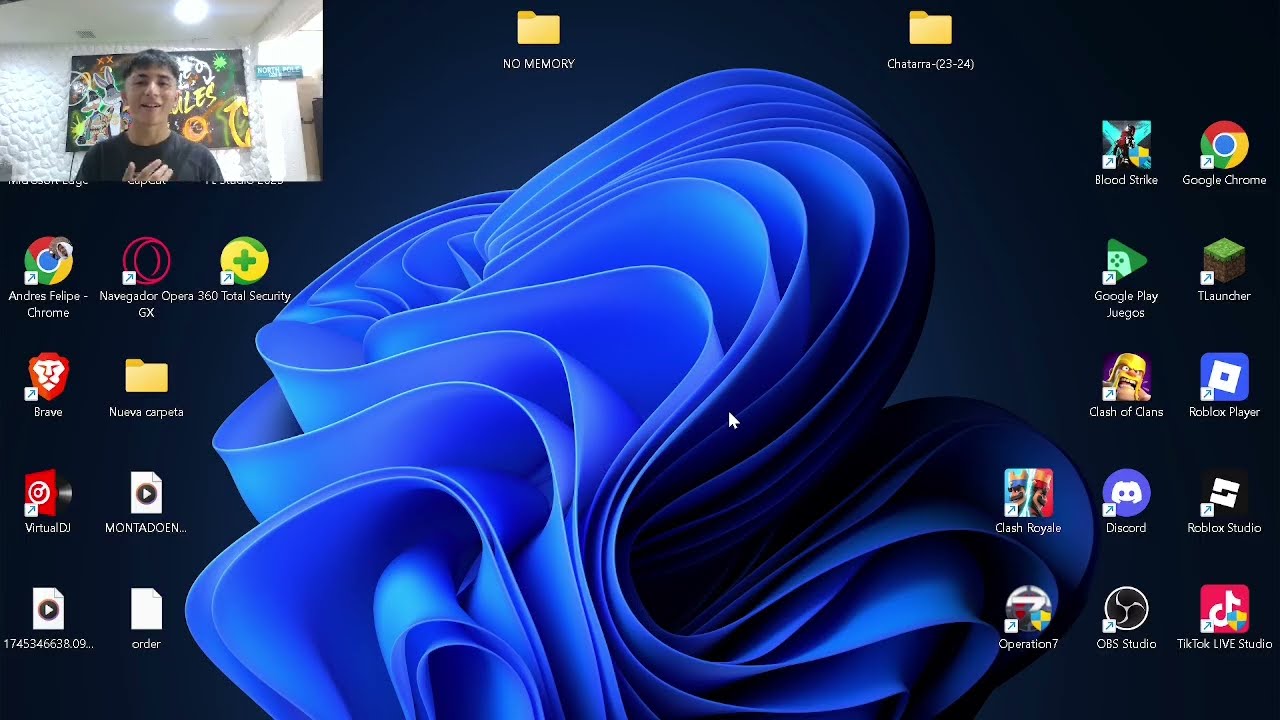
Task: Launch Google Play Juegos
Action: click(1126, 261)
